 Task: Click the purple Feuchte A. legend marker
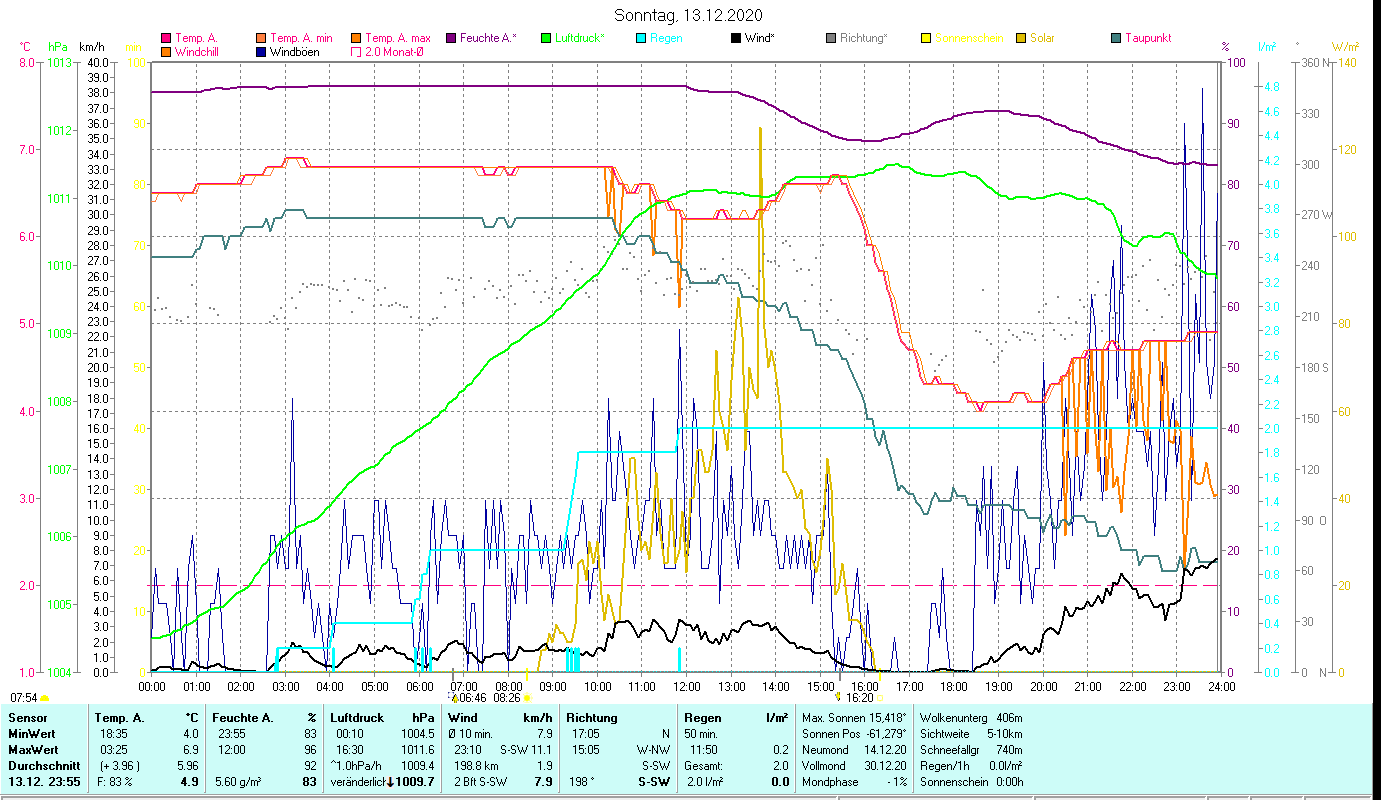tap(451, 38)
